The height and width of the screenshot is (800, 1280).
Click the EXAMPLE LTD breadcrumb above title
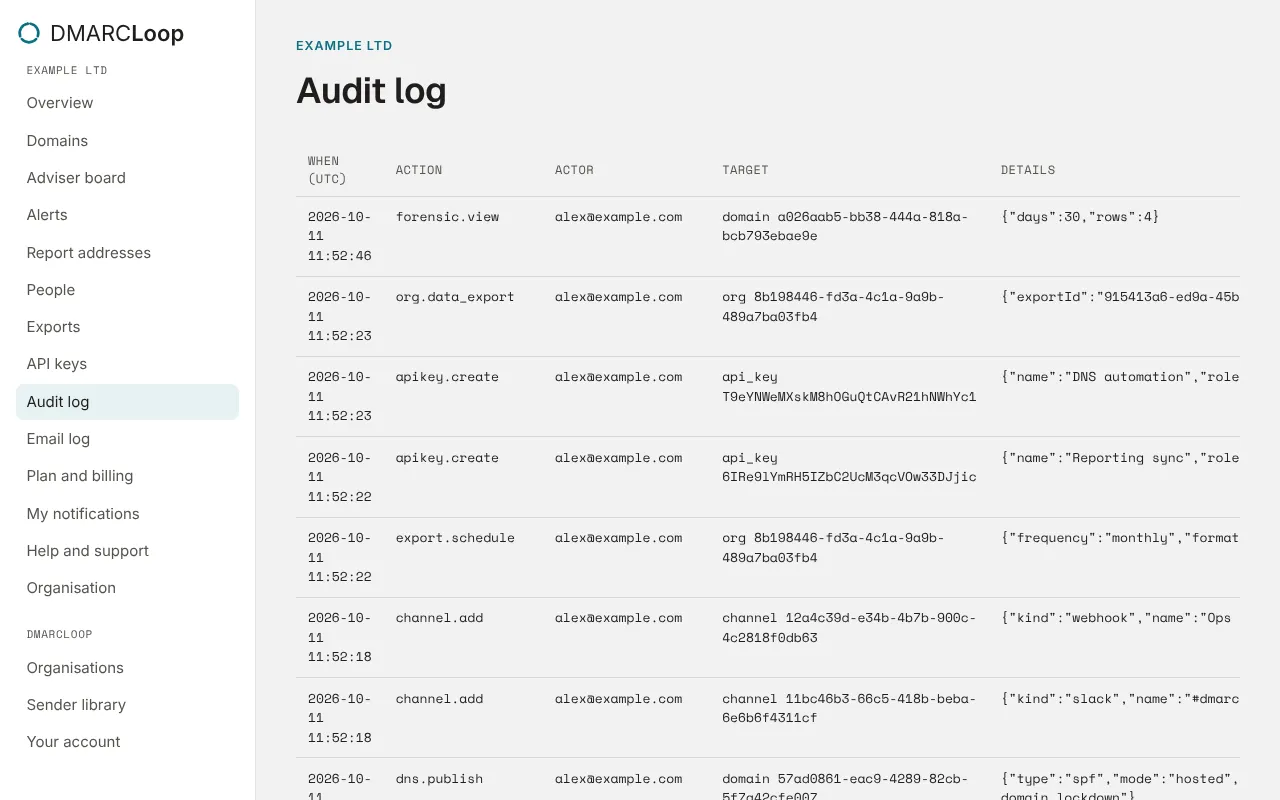click(x=344, y=46)
